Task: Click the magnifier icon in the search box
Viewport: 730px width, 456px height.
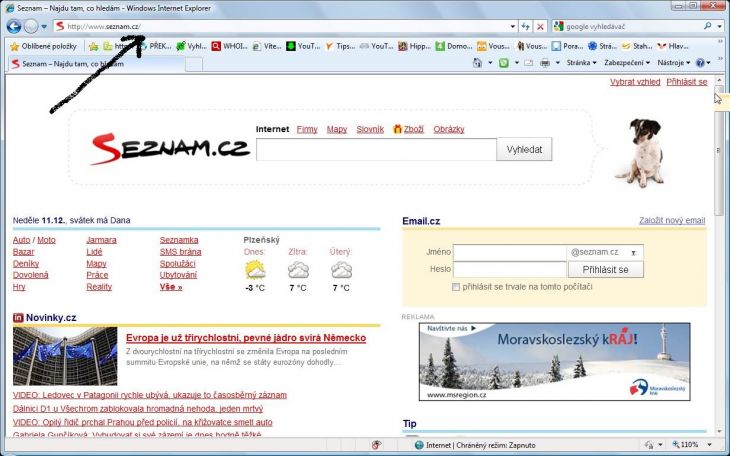Action: [708, 27]
